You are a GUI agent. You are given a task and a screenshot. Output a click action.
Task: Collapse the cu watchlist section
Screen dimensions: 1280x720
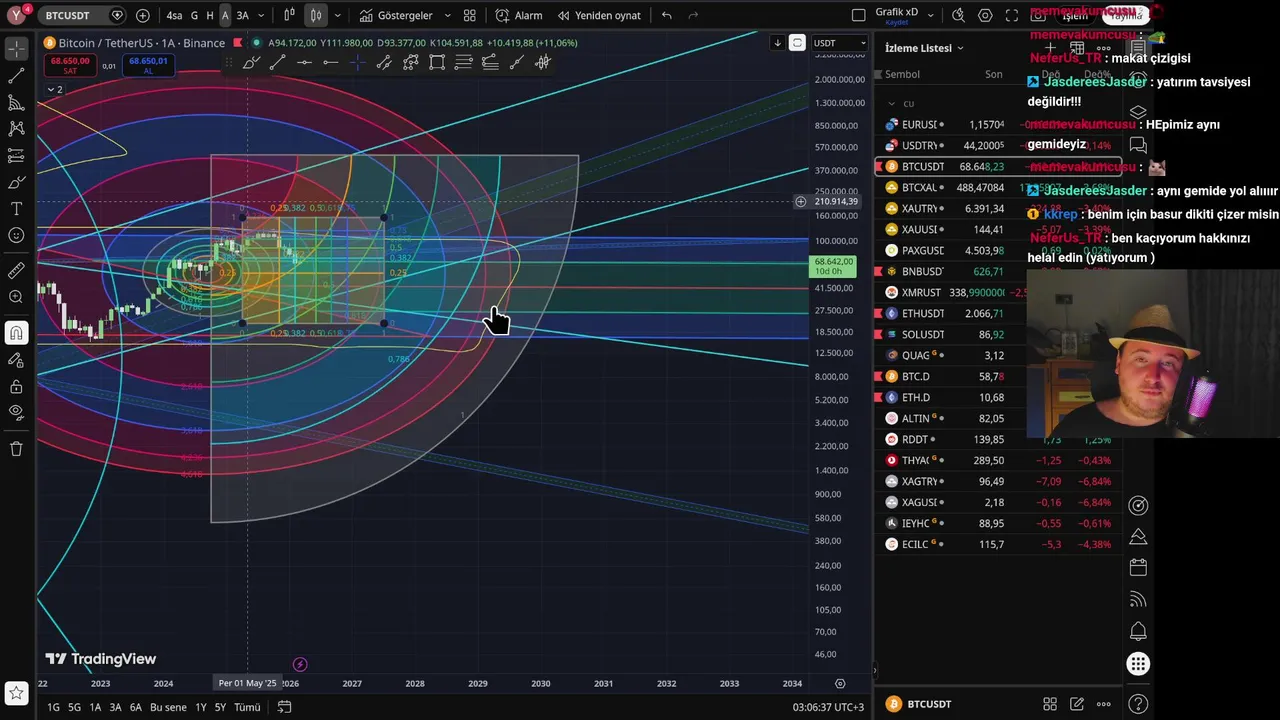coord(892,103)
